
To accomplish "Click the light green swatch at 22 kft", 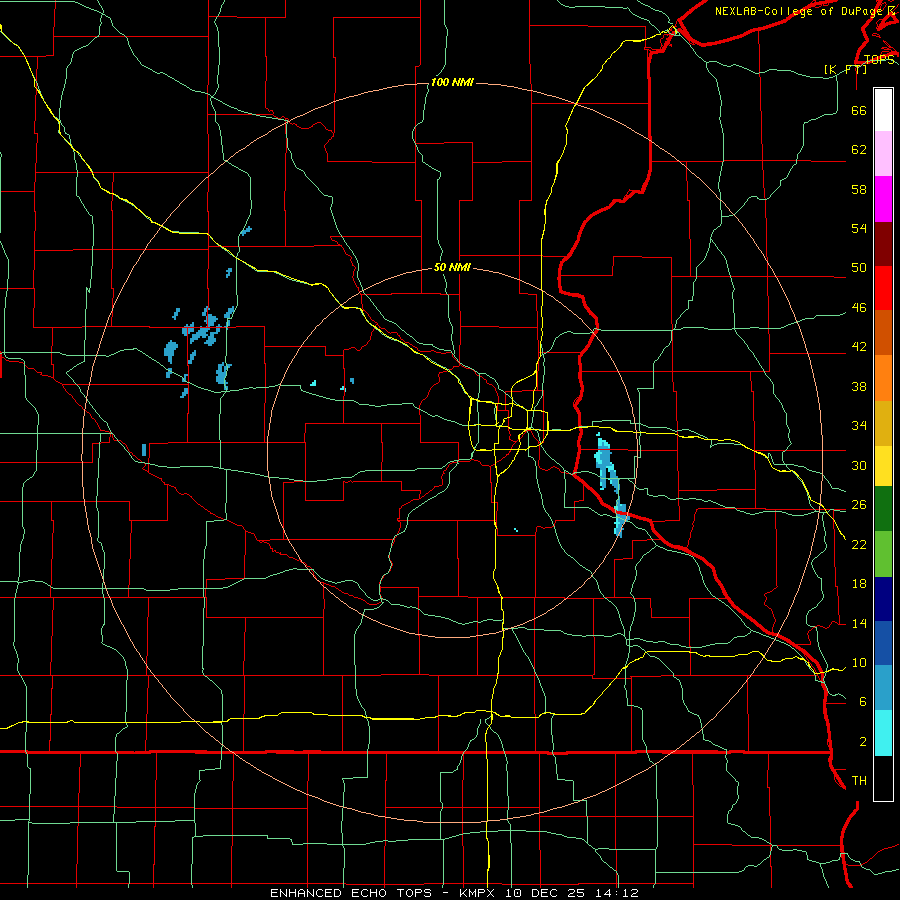I will click(x=883, y=554).
